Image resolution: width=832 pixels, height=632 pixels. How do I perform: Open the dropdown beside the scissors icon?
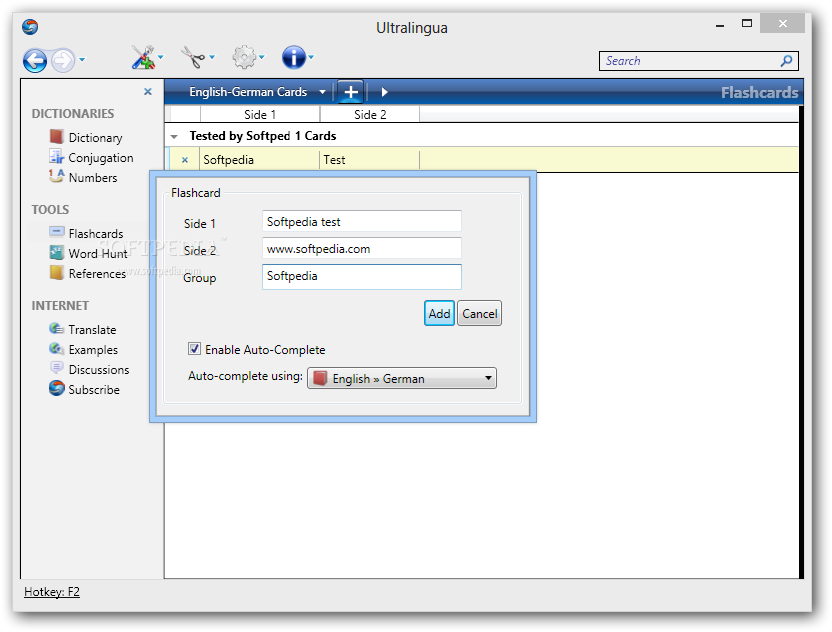tap(212, 57)
